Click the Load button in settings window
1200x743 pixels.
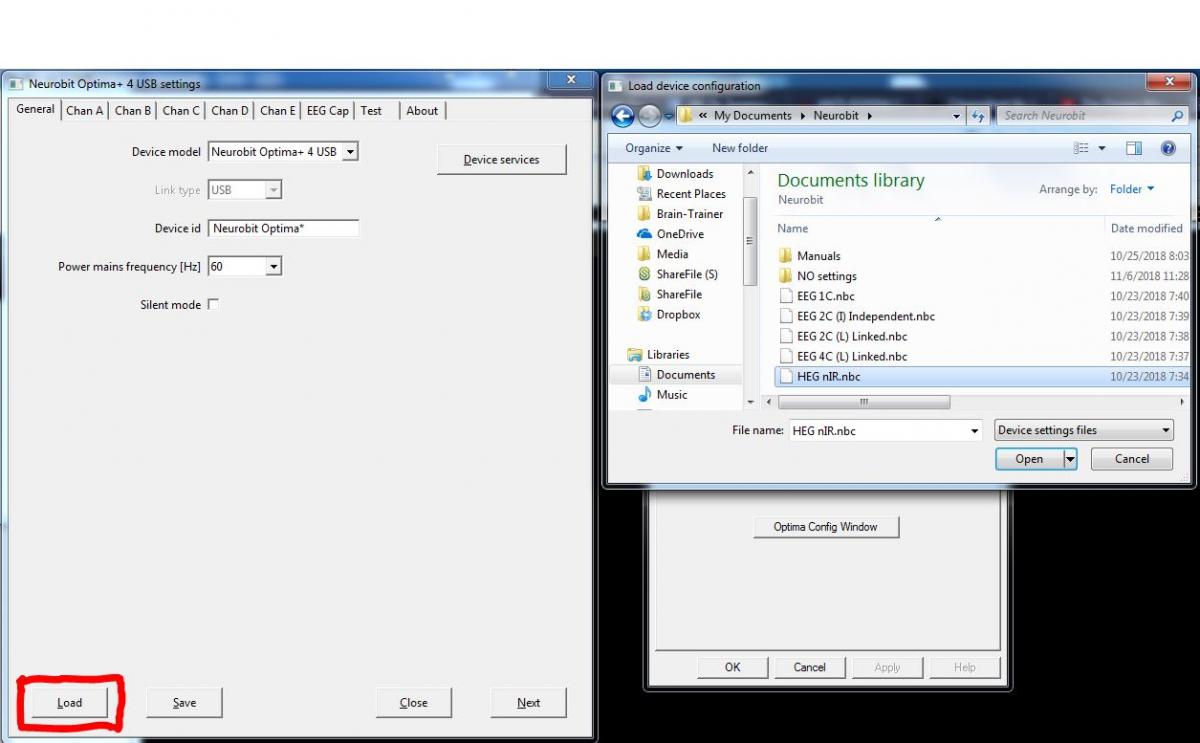click(x=69, y=702)
